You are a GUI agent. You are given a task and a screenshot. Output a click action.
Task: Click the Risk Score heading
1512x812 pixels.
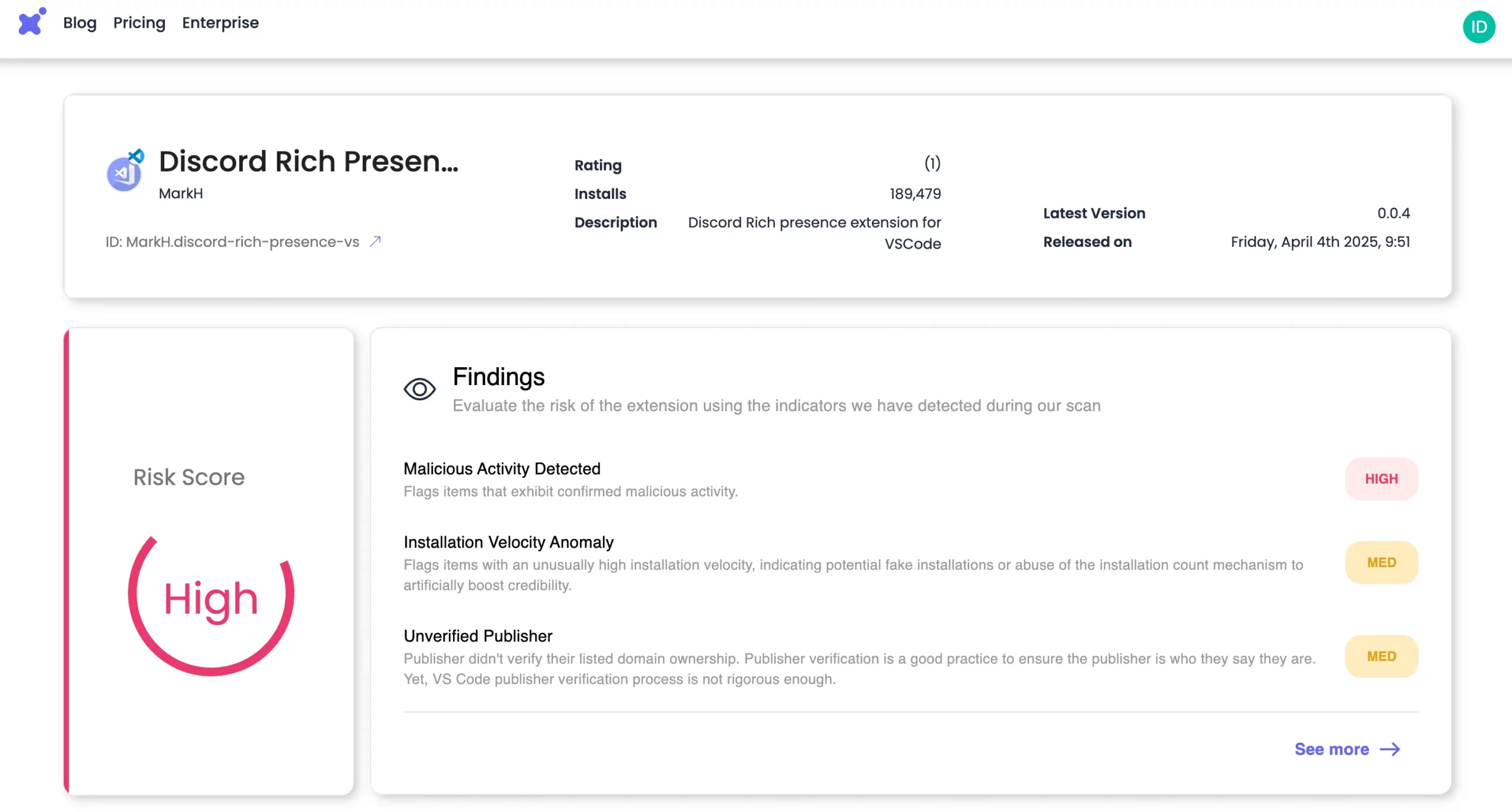[x=189, y=477]
